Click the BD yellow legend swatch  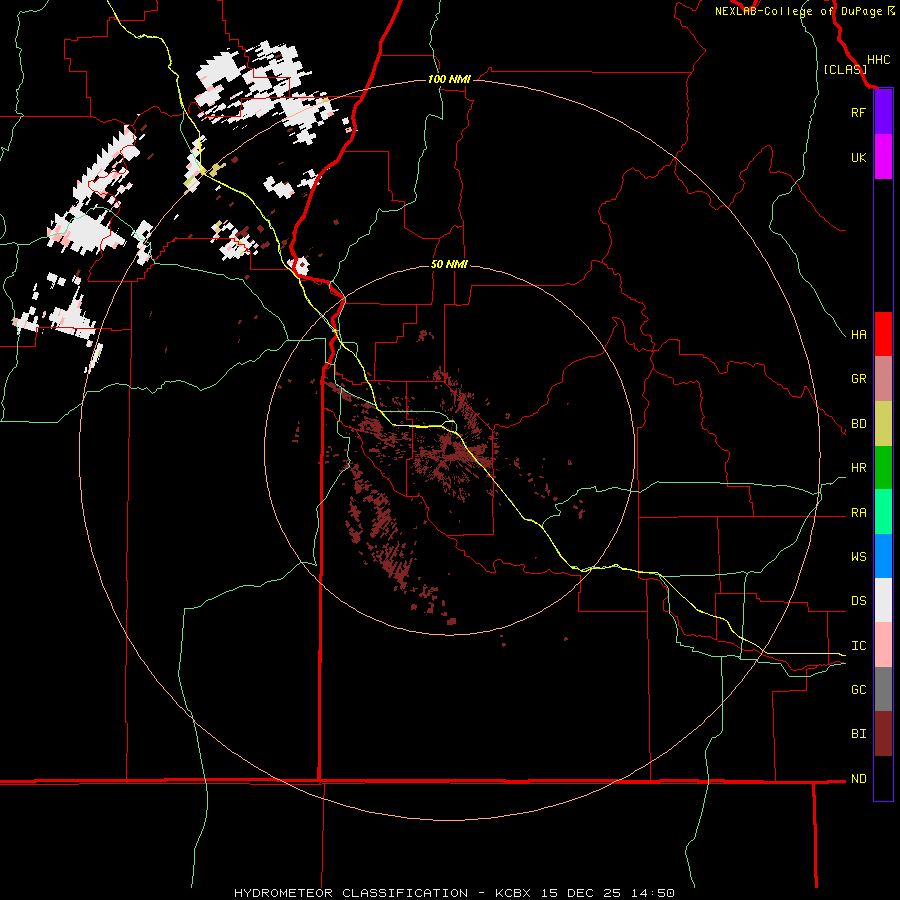883,424
